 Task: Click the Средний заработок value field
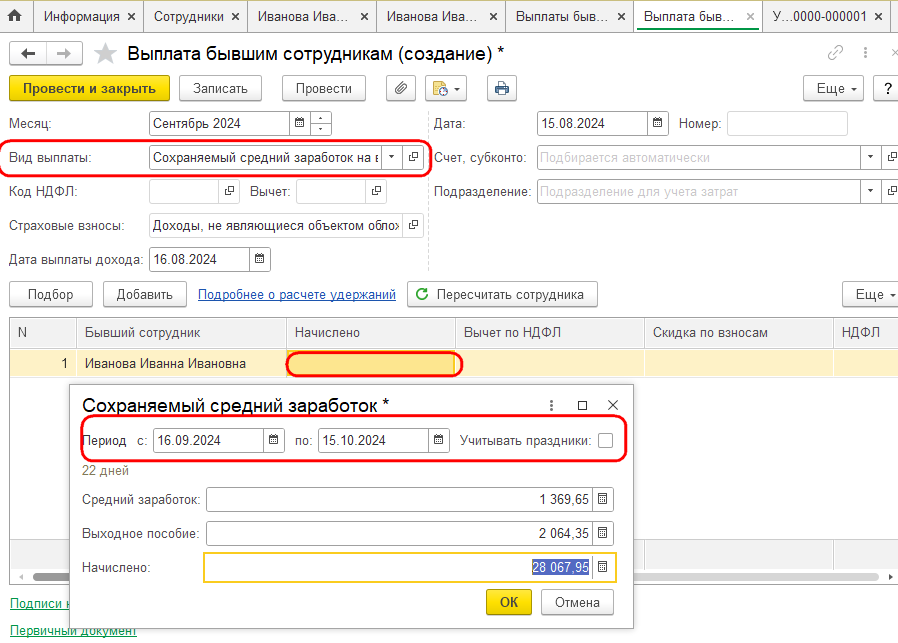coord(399,499)
